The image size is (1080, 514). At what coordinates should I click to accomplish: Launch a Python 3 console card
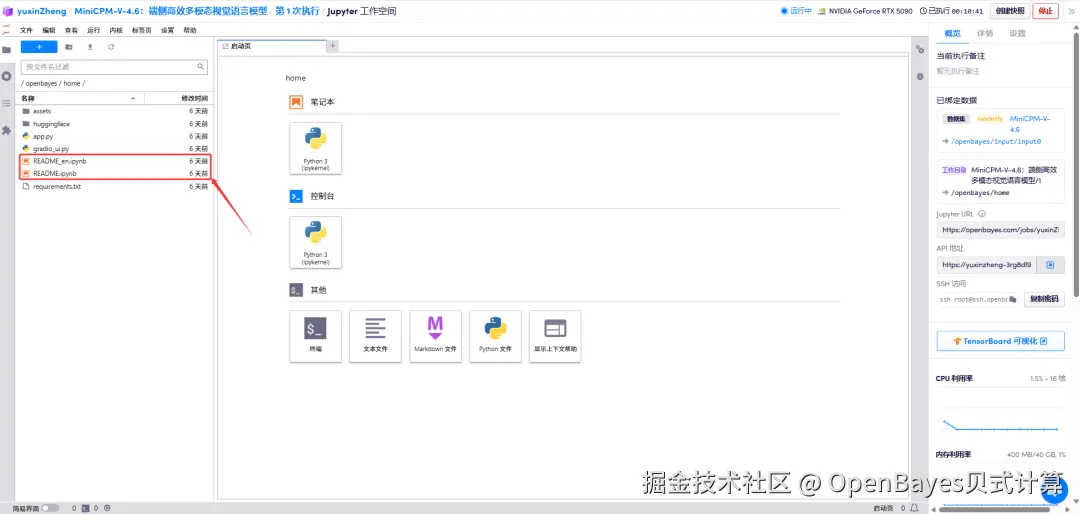[x=315, y=243]
